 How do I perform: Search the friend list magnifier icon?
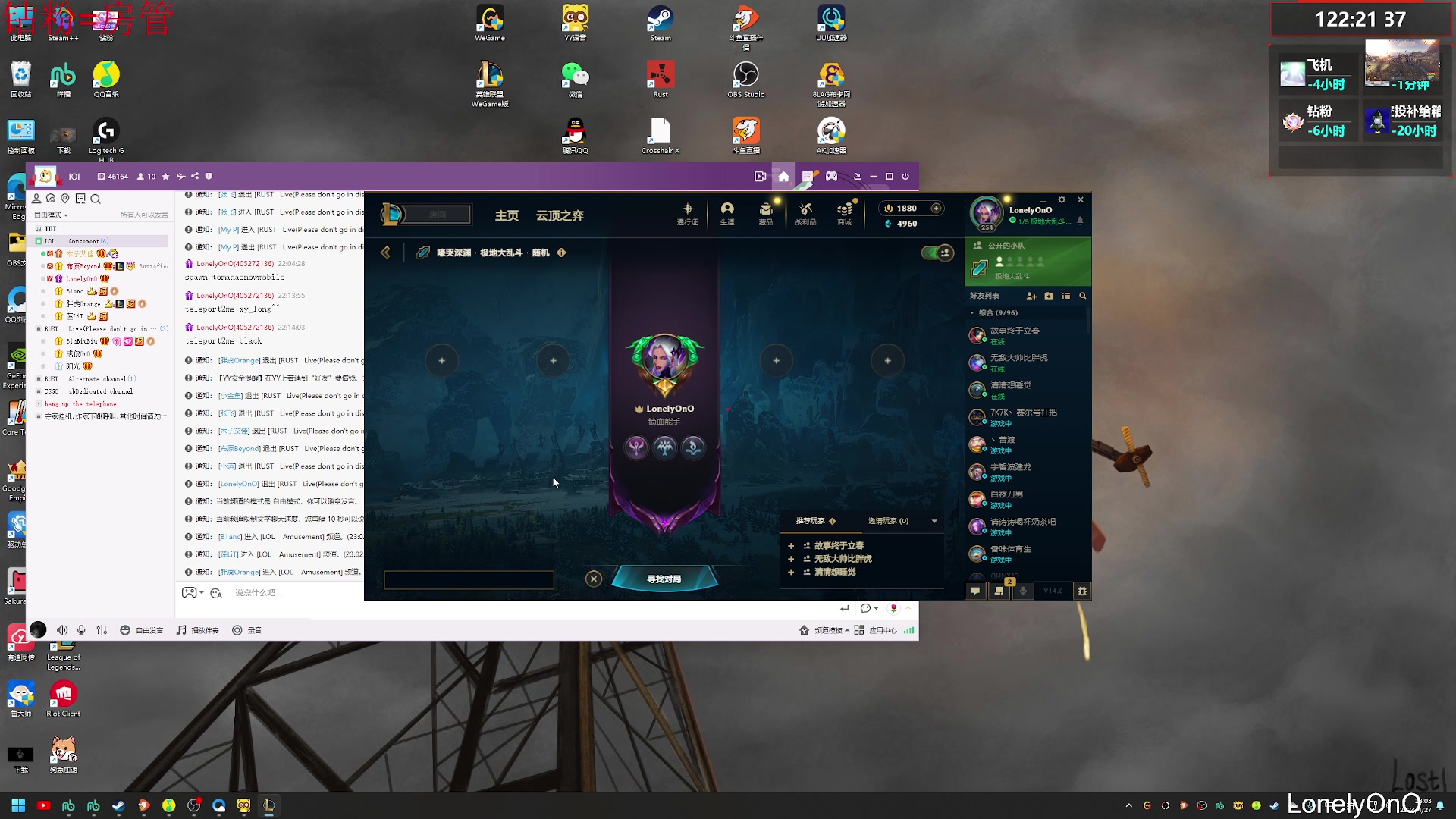click(1083, 296)
